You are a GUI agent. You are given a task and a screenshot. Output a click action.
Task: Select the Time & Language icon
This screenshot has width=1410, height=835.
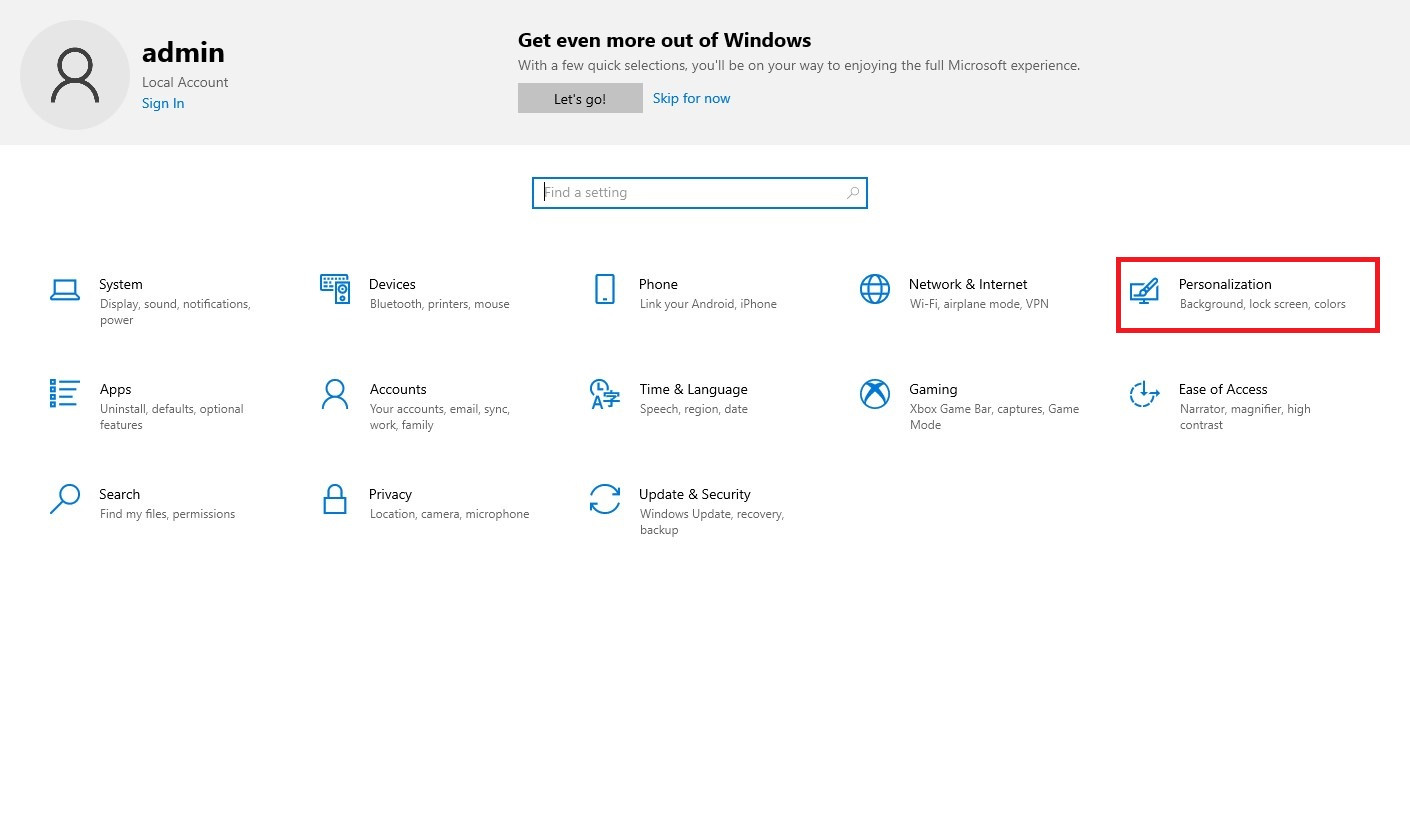tap(605, 394)
